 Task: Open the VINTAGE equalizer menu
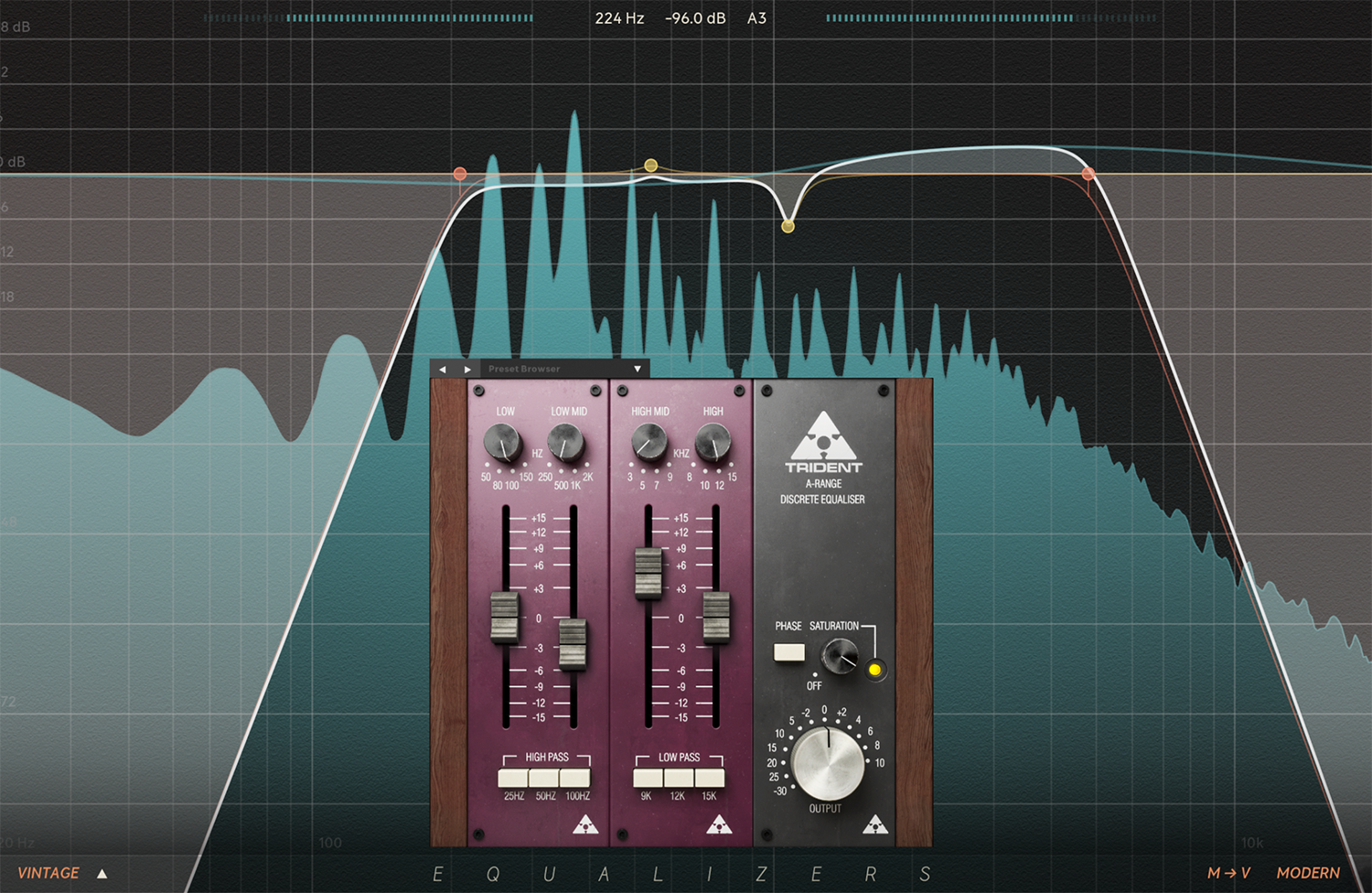[x=48, y=873]
